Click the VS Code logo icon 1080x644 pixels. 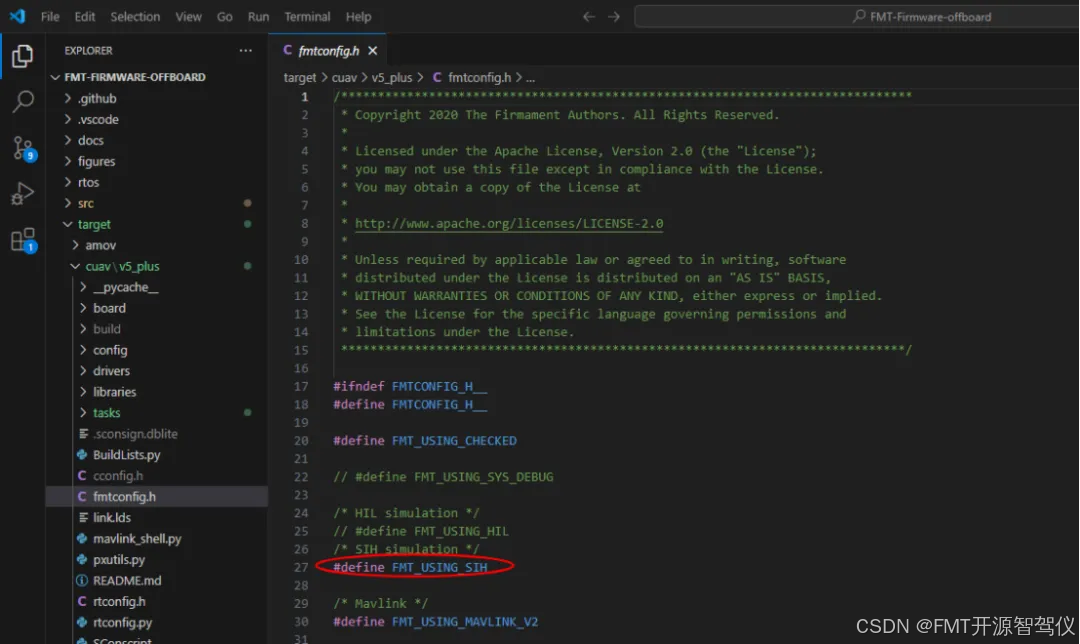point(17,16)
